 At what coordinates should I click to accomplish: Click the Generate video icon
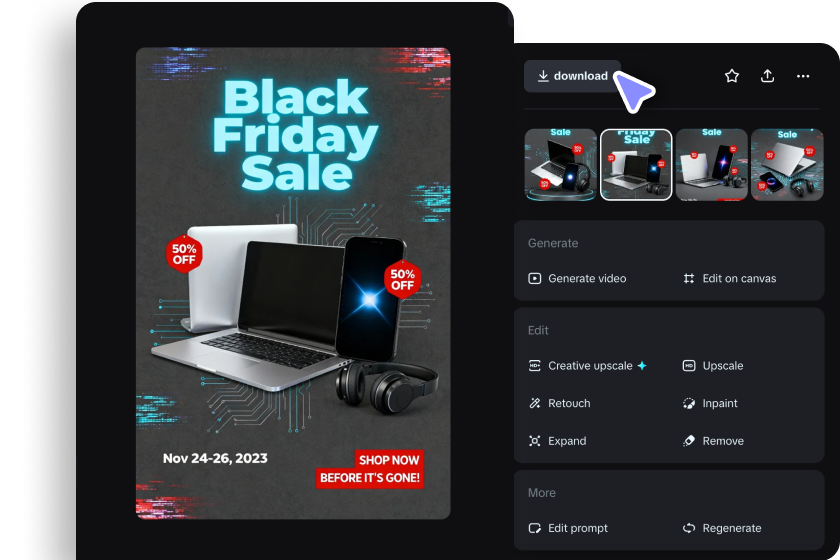[535, 279]
